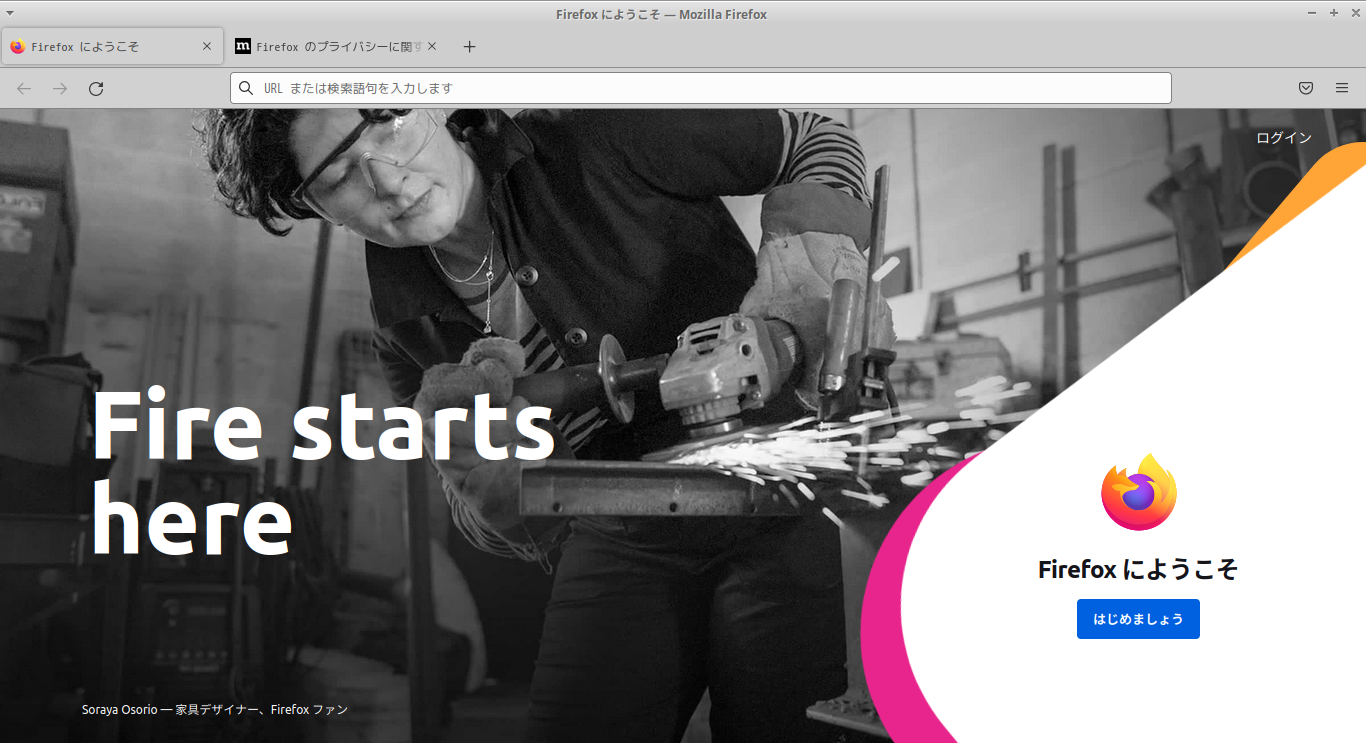
Task: Click the Firefox favicon on first tab
Action: (17, 46)
